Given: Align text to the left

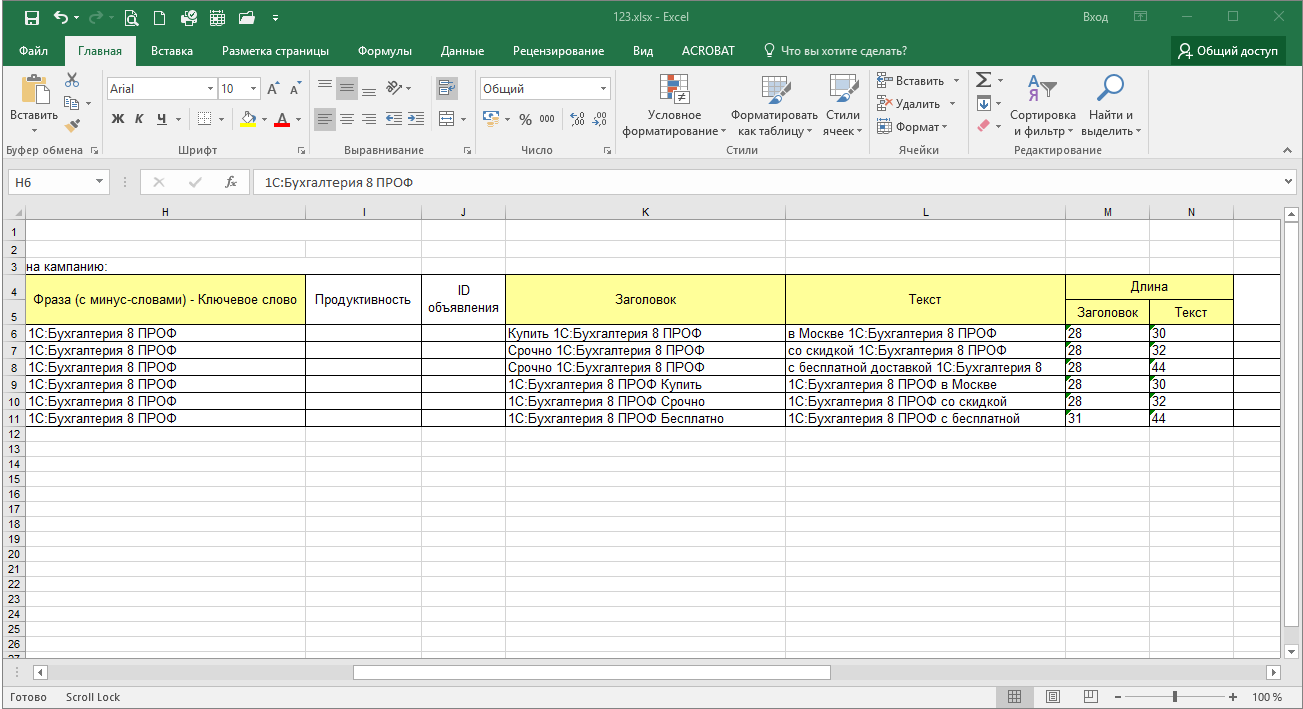Looking at the screenshot, I should tap(325, 119).
